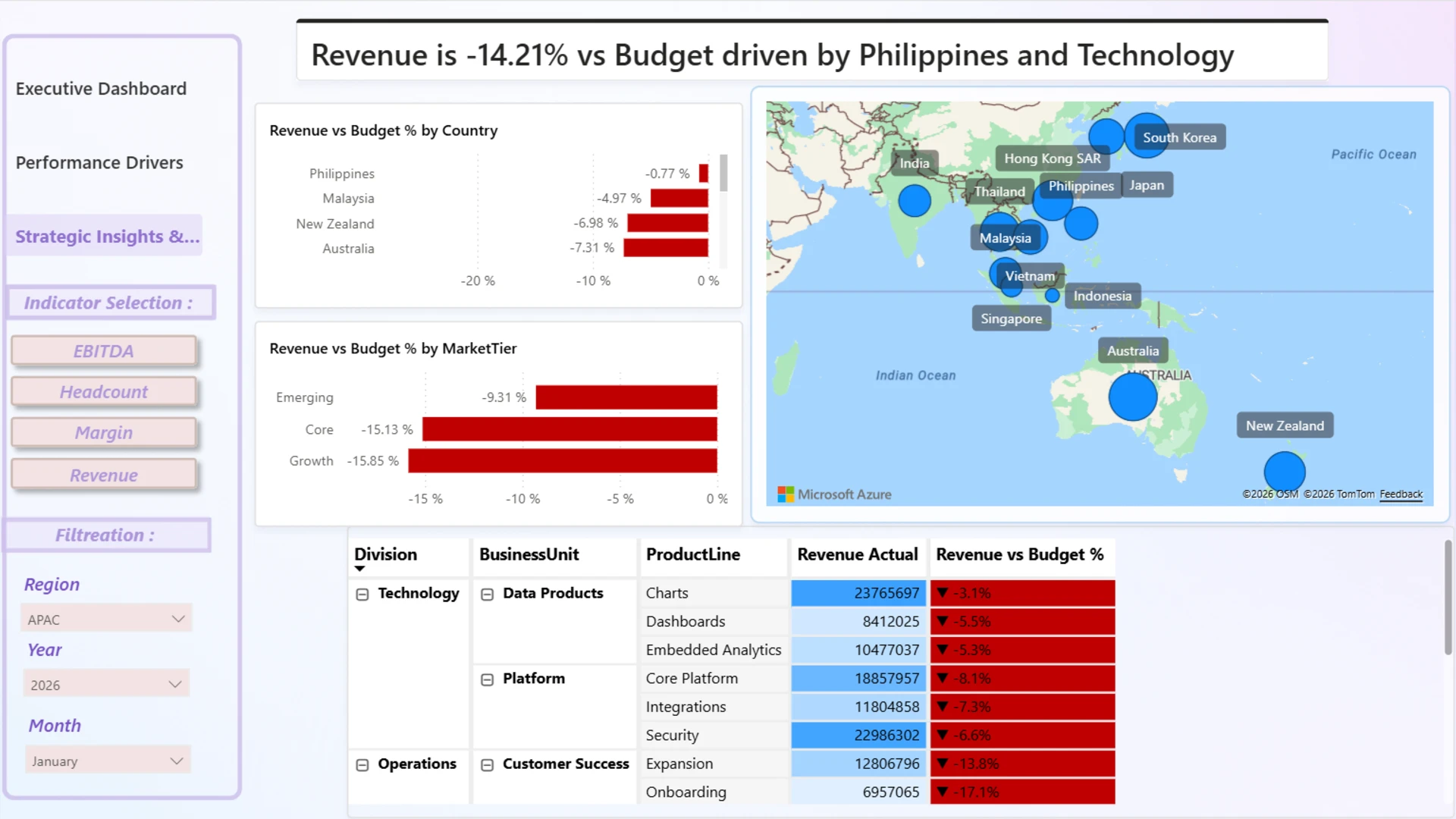This screenshot has height=819, width=1456.
Task: Select the EBITDA indicator
Action: point(104,351)
